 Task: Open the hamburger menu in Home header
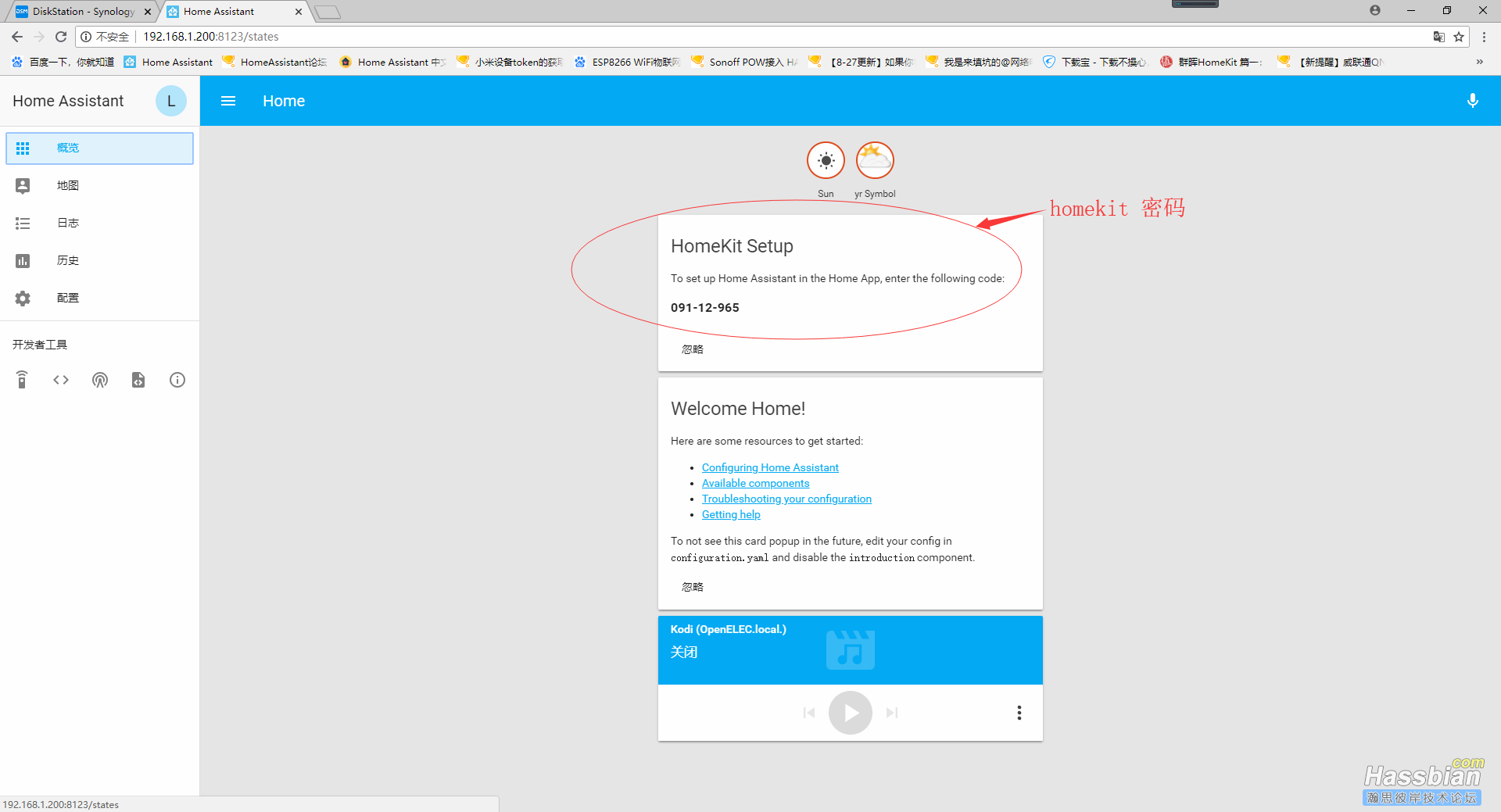pyautogui.click(x=228, y=101)
